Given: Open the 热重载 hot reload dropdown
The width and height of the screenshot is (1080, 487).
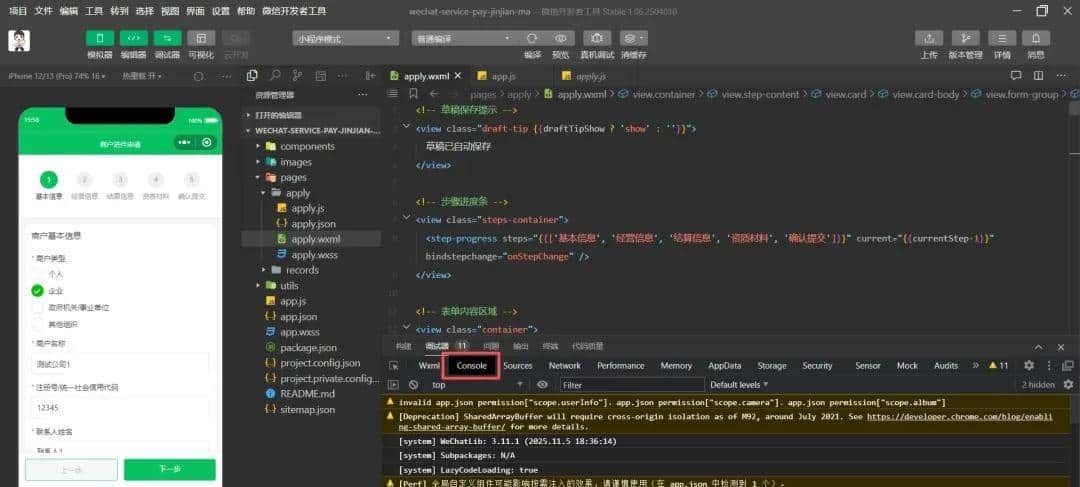Looking at the screenshot, I should coord(143,76).
